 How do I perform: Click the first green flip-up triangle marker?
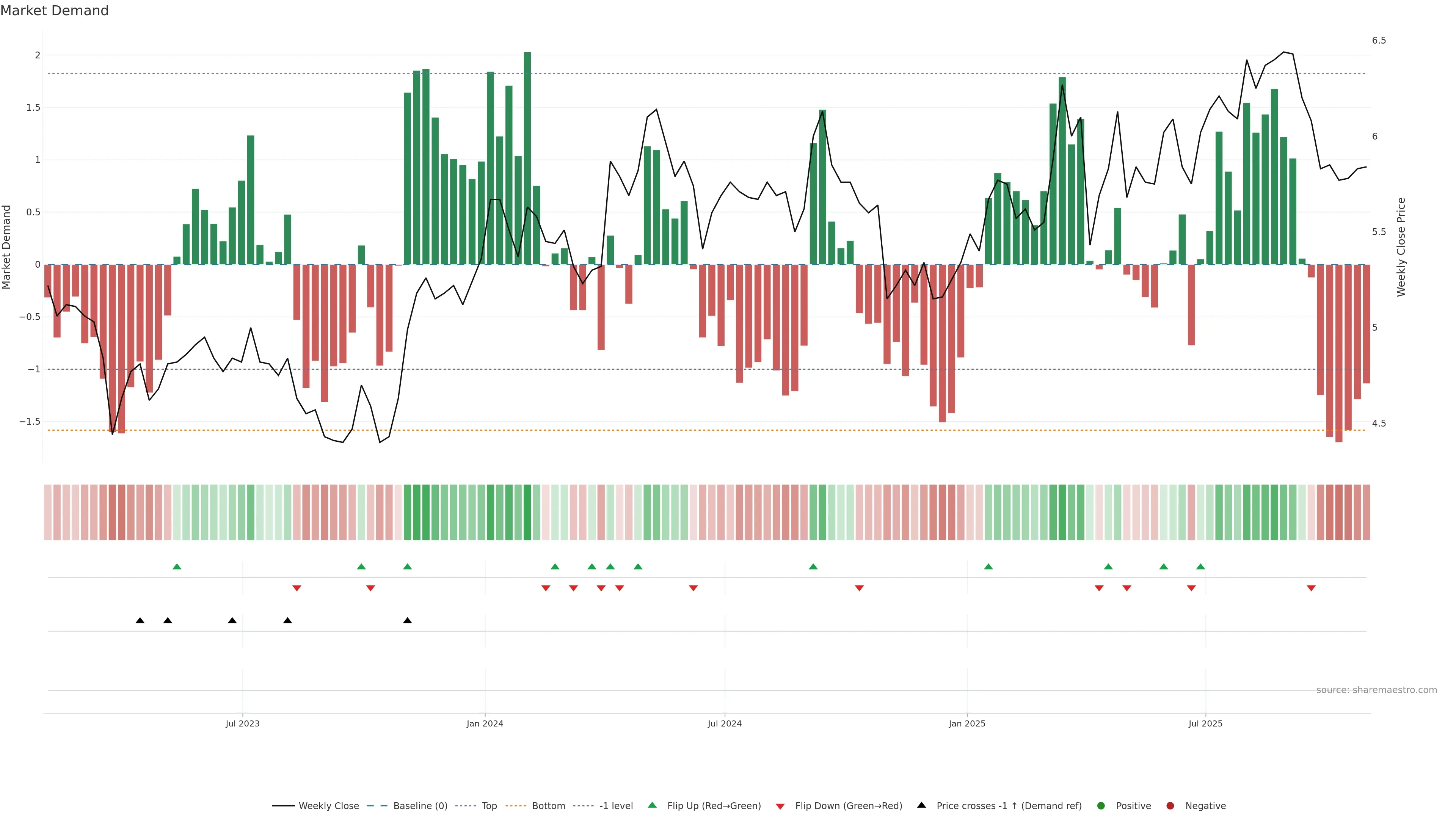[x=177, y=566]
